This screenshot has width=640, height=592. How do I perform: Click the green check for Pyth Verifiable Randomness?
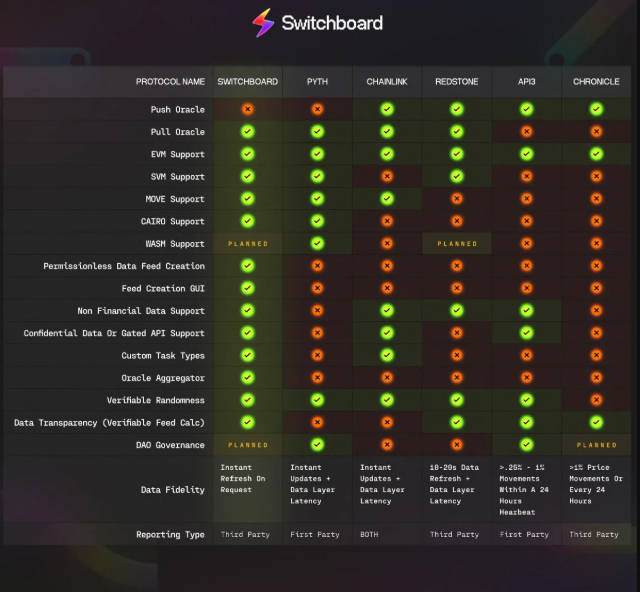pos(317,400)
